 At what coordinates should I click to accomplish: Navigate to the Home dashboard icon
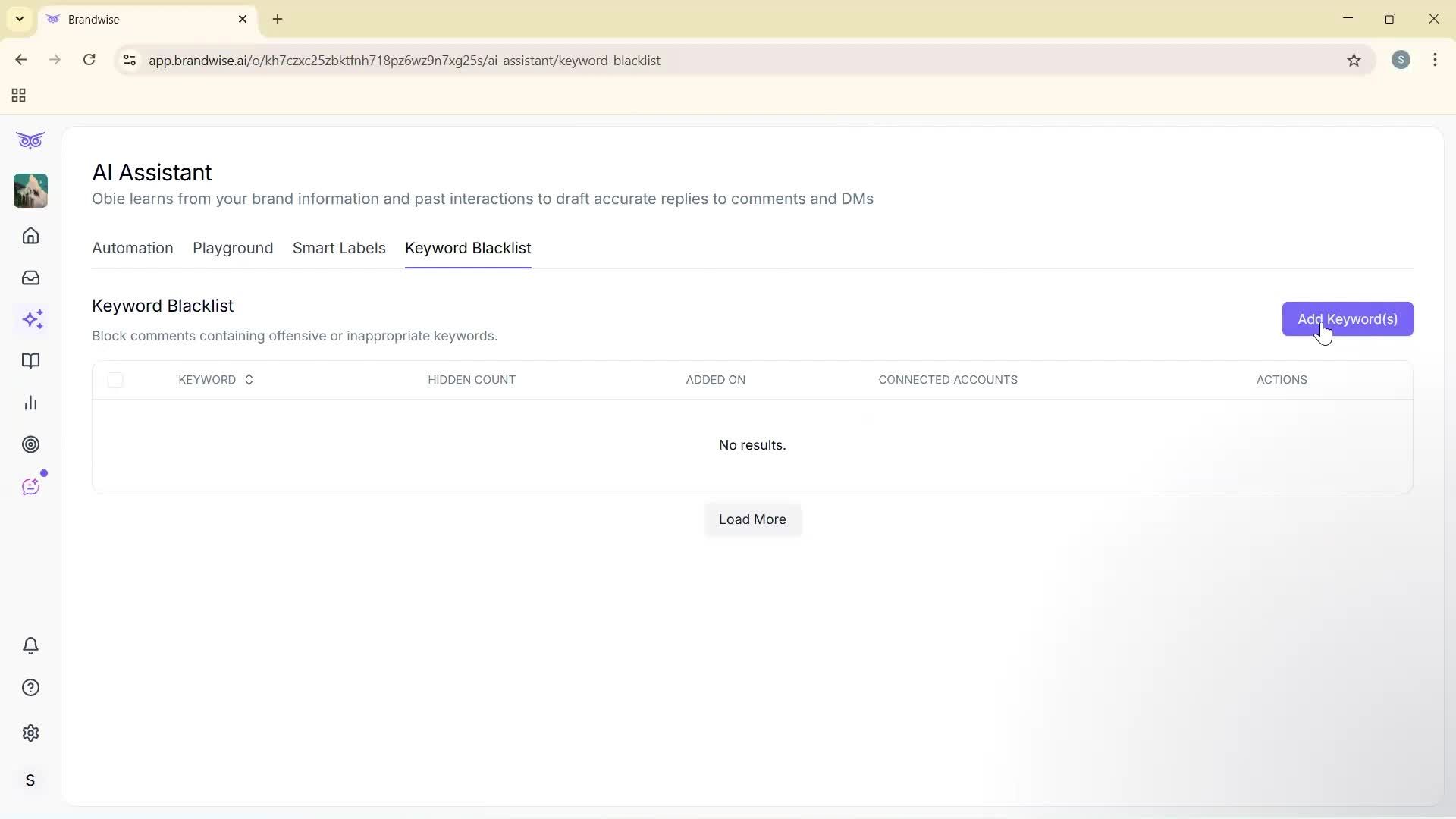(30, 236)
